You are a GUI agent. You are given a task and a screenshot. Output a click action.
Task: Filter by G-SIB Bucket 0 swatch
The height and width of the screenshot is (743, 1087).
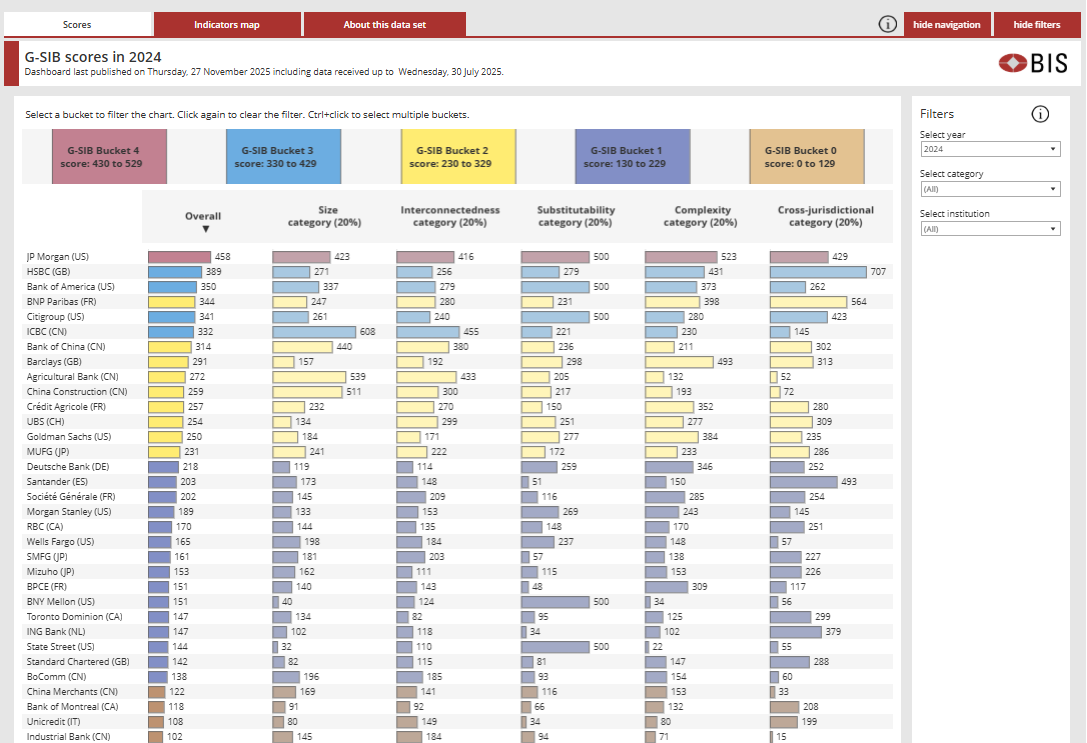[x=807, y=157]
